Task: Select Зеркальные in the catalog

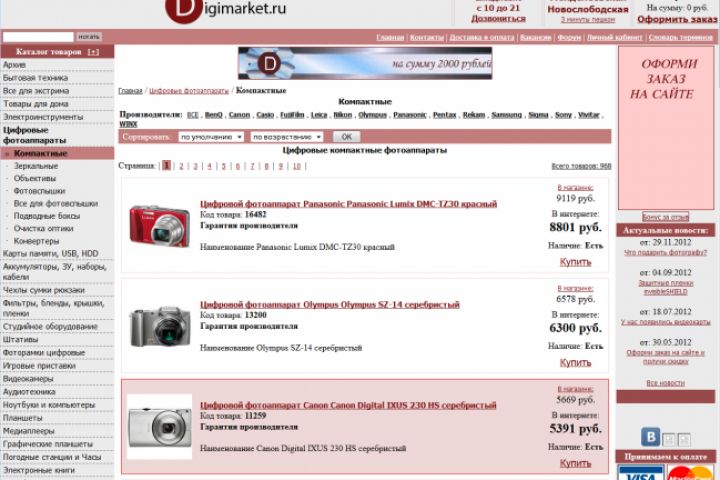Action: point(36,166)
